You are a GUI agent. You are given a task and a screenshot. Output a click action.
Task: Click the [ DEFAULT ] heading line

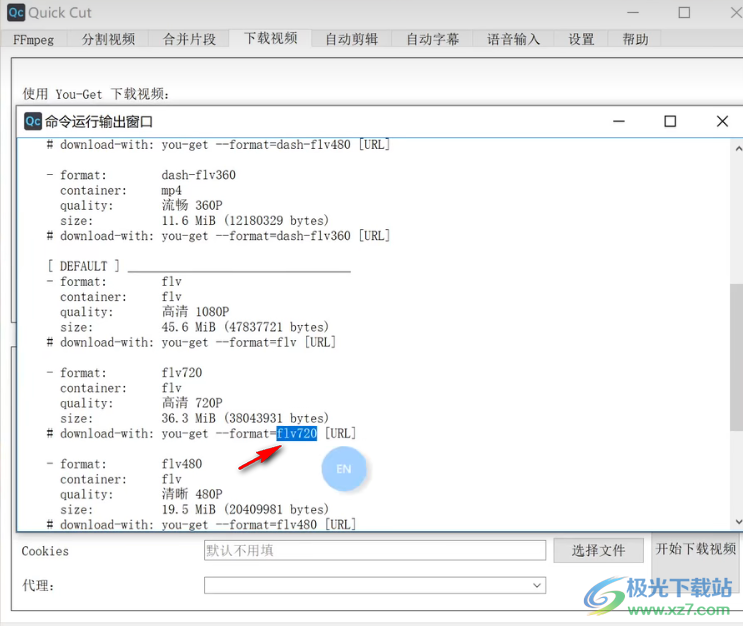[x=199, y=266]
